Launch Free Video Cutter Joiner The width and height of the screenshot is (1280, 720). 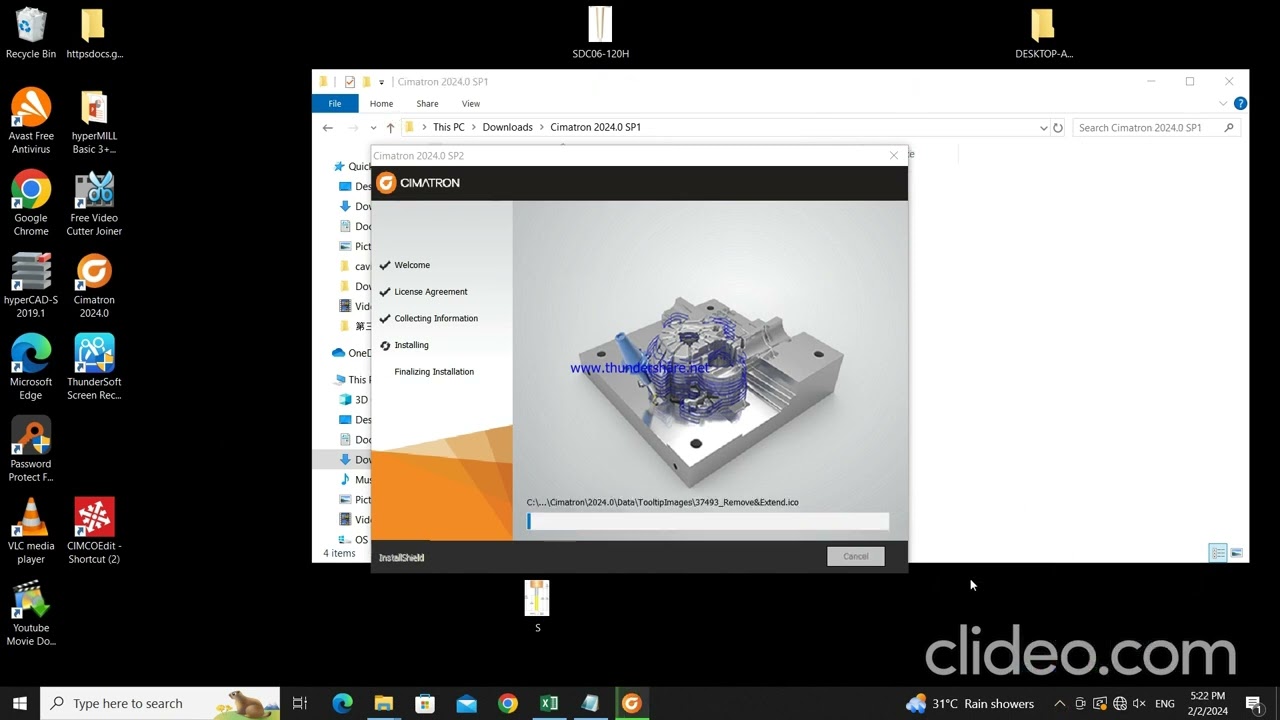94,203
